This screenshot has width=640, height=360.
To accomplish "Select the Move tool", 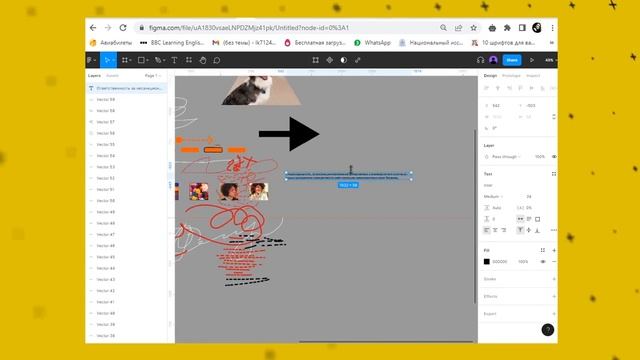I will click(x=107, y=60).
